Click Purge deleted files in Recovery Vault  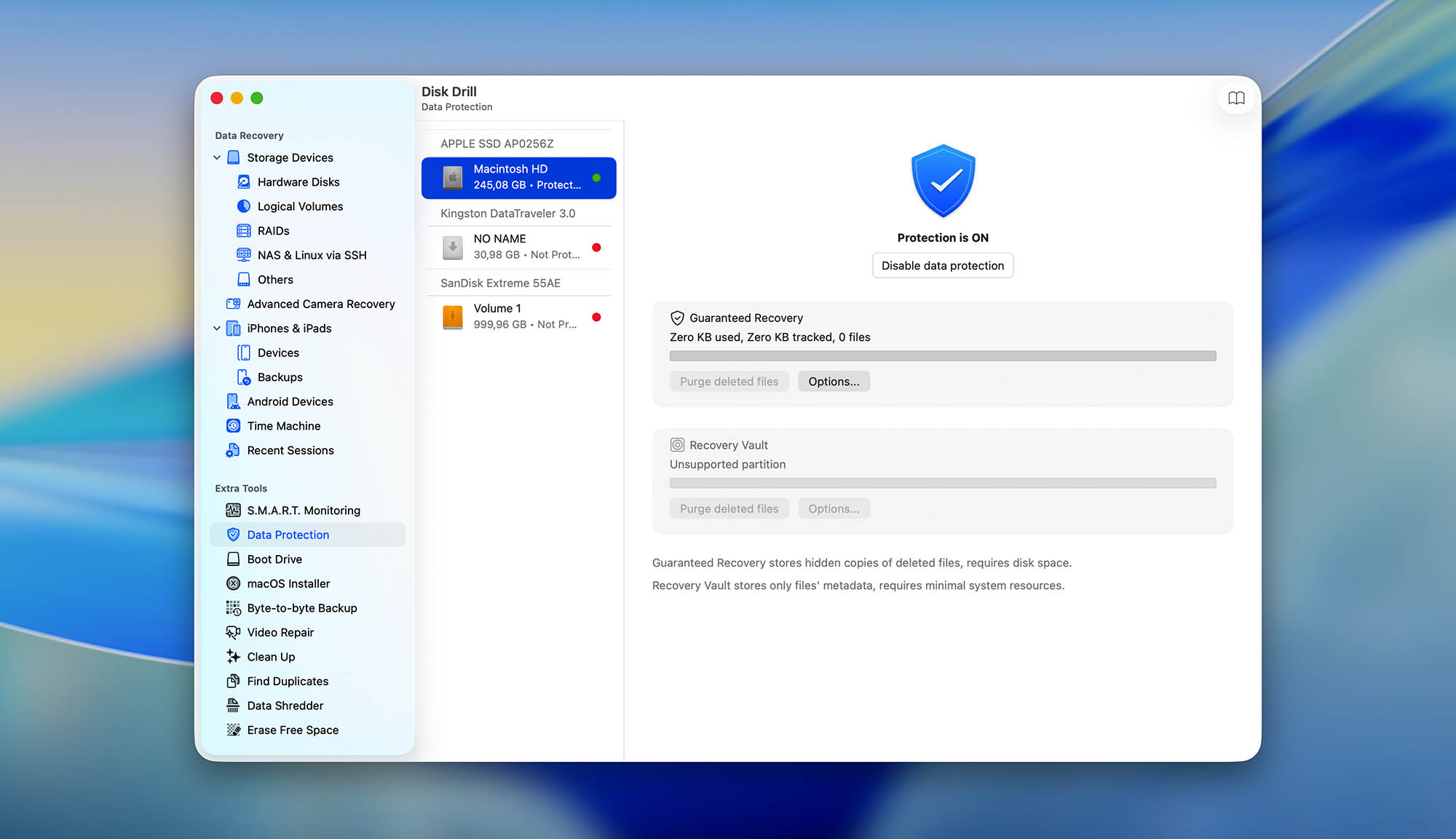click(728, 508)
